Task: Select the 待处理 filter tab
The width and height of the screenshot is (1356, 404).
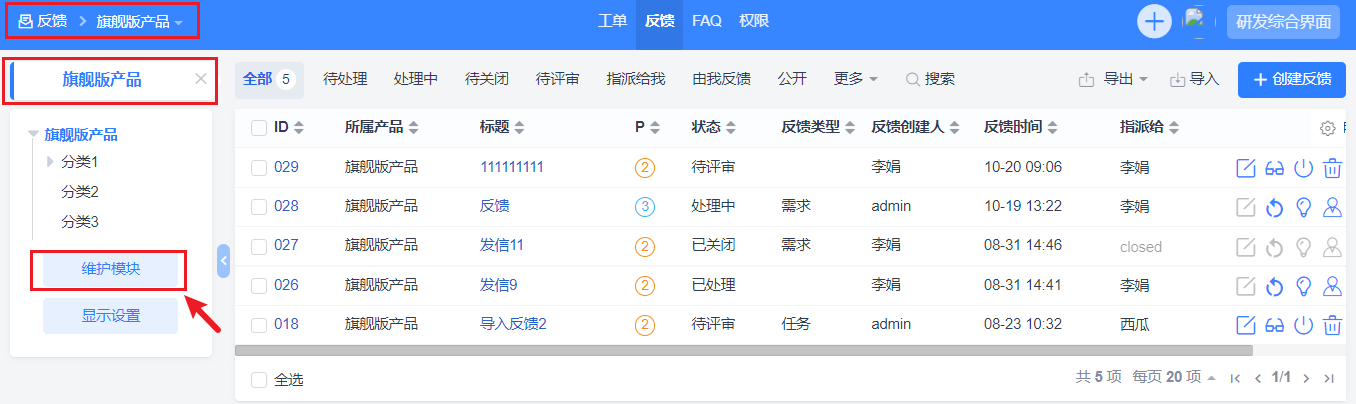Action: 345,79
